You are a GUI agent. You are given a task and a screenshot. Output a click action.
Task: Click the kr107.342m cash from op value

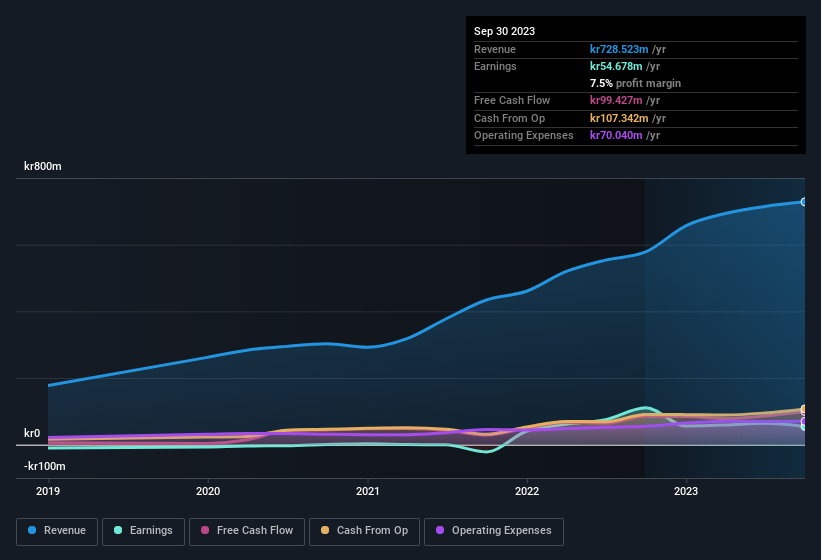619,118
